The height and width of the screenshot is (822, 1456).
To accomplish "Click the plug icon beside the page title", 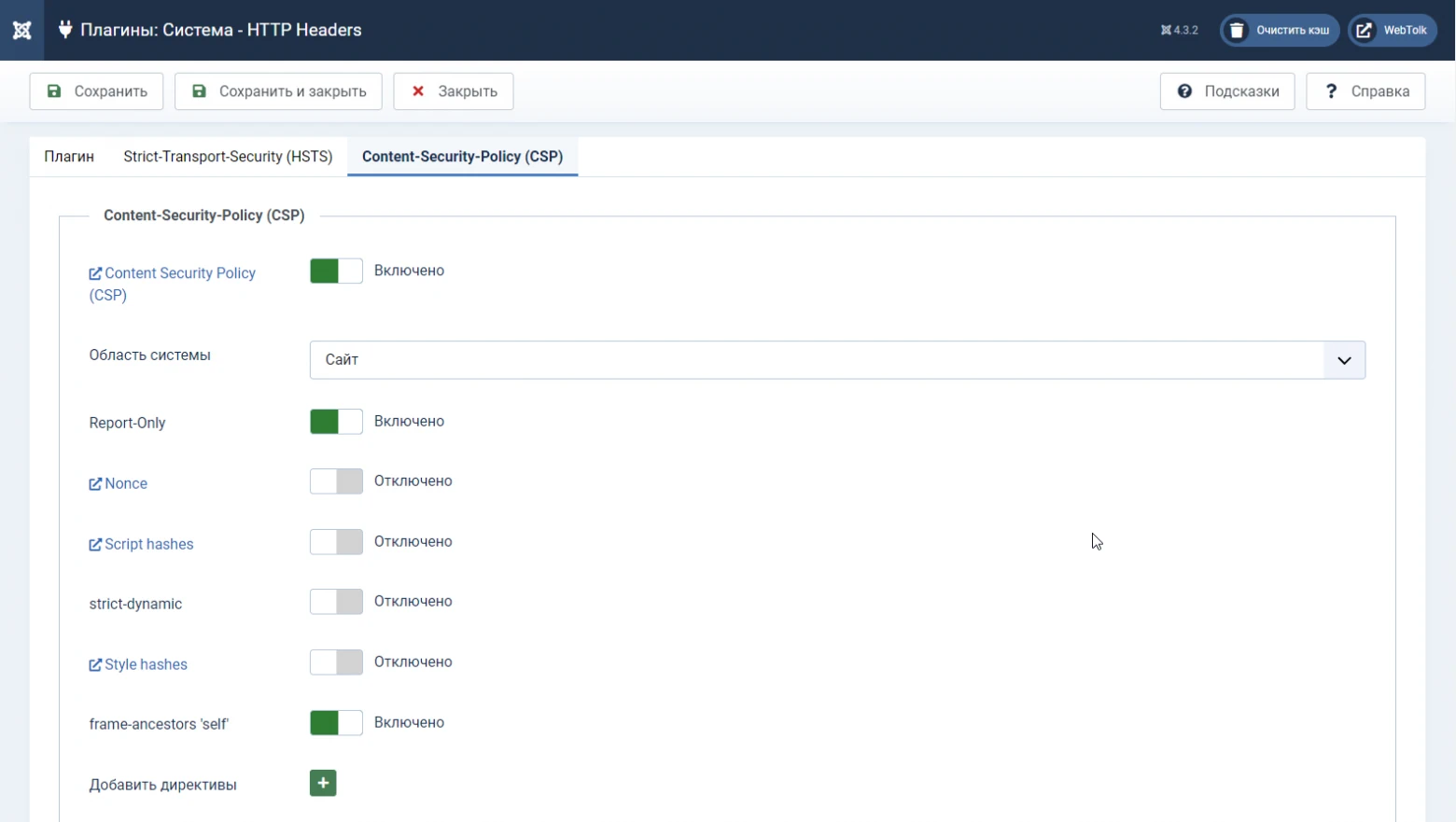I will (x=65, y=30).
